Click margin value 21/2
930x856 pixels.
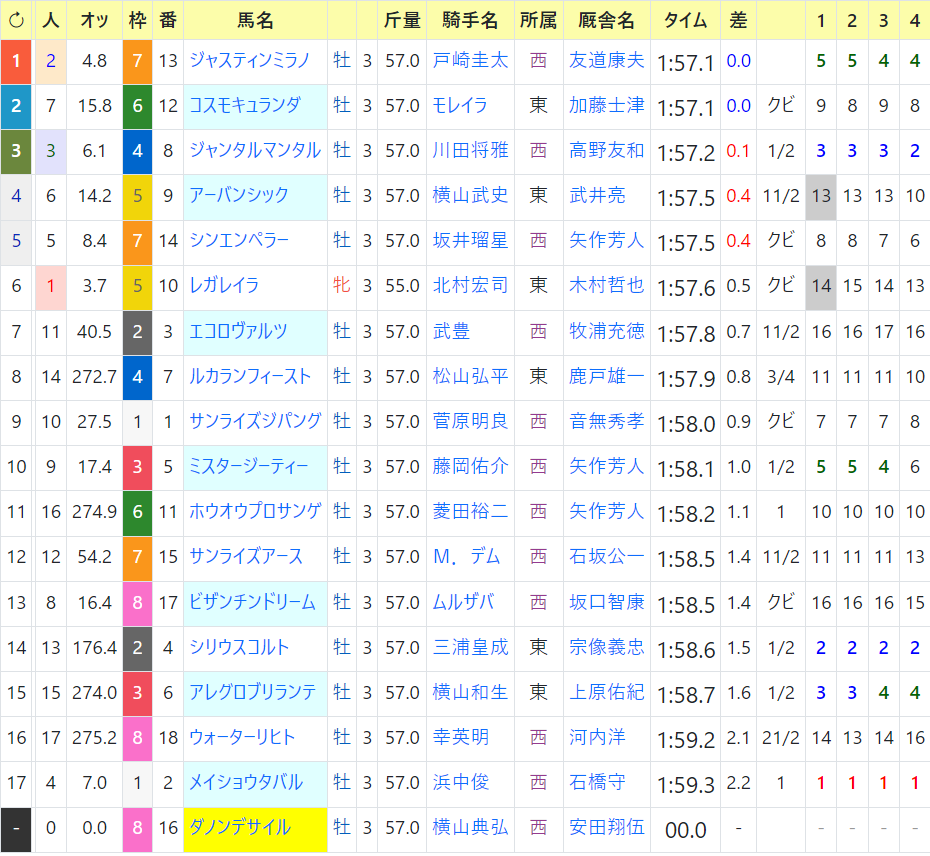coord(781,738)
